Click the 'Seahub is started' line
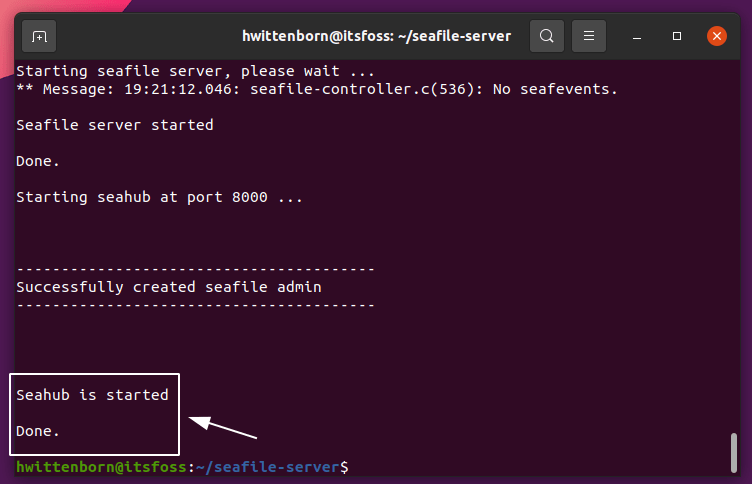The image size is (752, 484). coord(92,395)
